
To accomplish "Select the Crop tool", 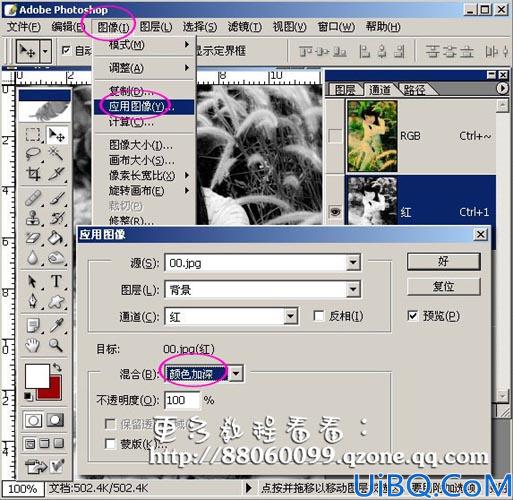I will click(33, 173).
